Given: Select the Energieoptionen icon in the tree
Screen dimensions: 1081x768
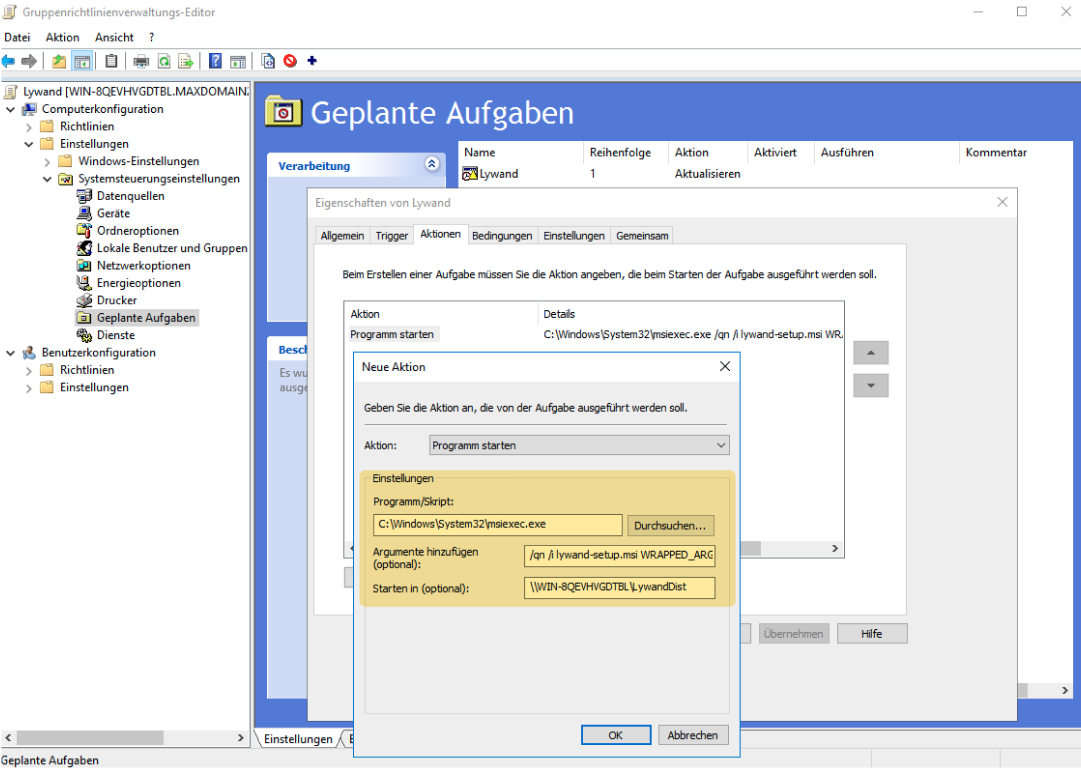Looking at the screenshot, I should 84,283.
